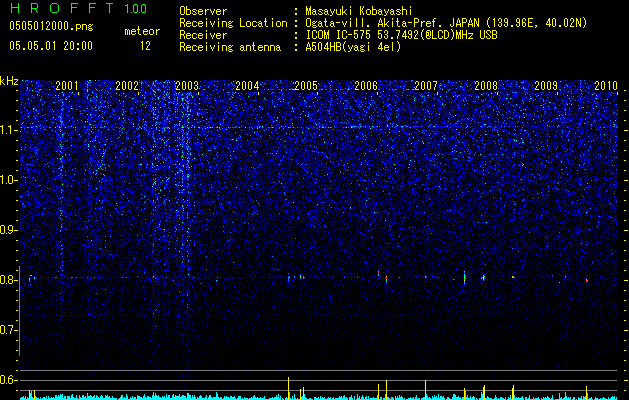Click the version number 1.0.0
The height and width of the screenshot is (400, 629).
pos(135,9)
